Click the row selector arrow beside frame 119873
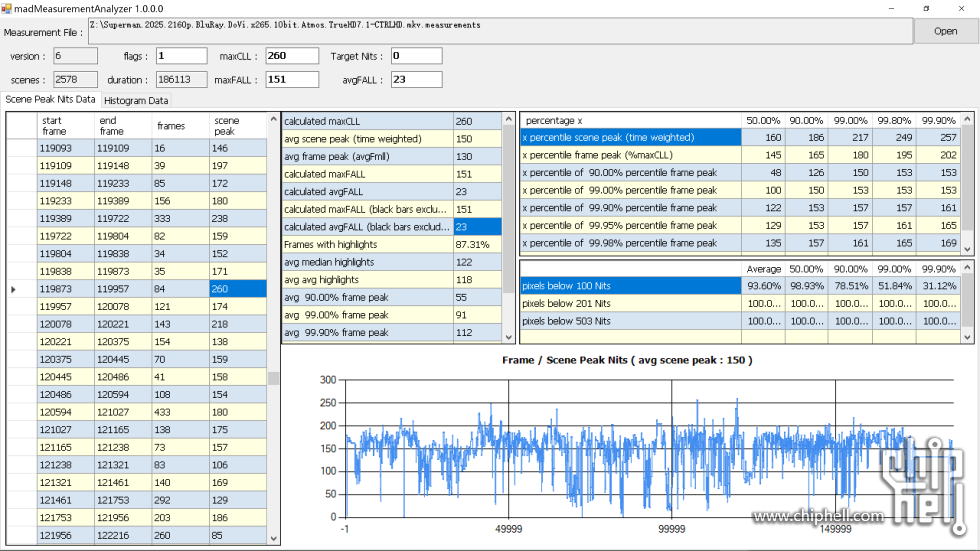 13,289
